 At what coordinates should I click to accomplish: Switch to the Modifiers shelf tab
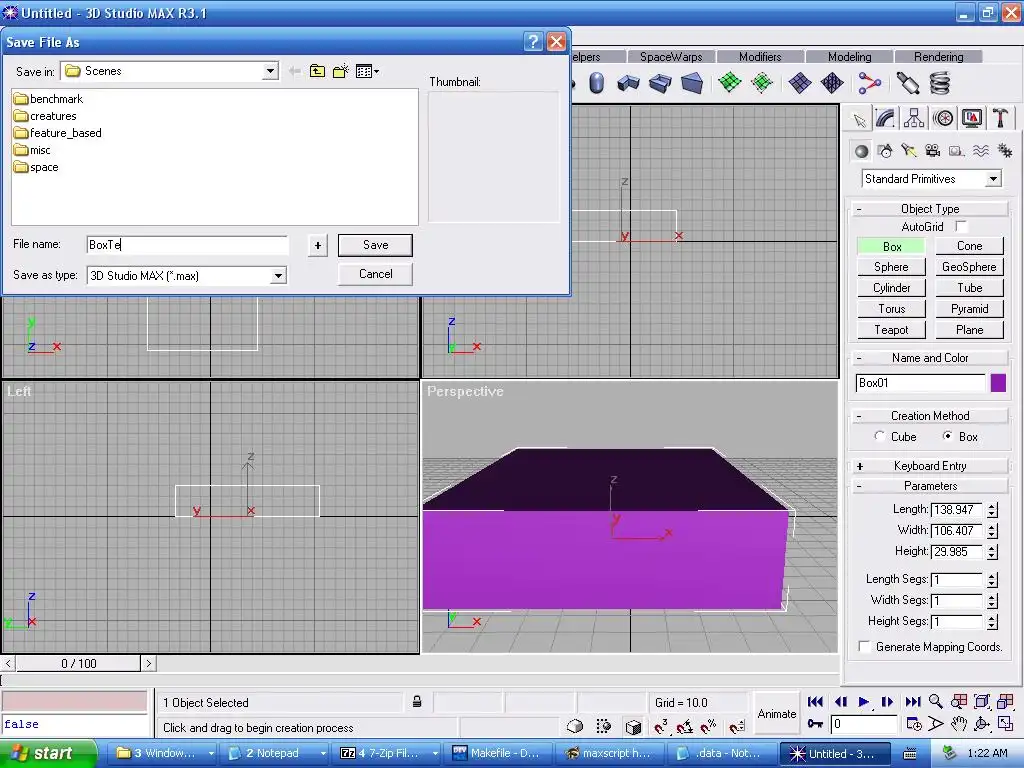(760, 57)
